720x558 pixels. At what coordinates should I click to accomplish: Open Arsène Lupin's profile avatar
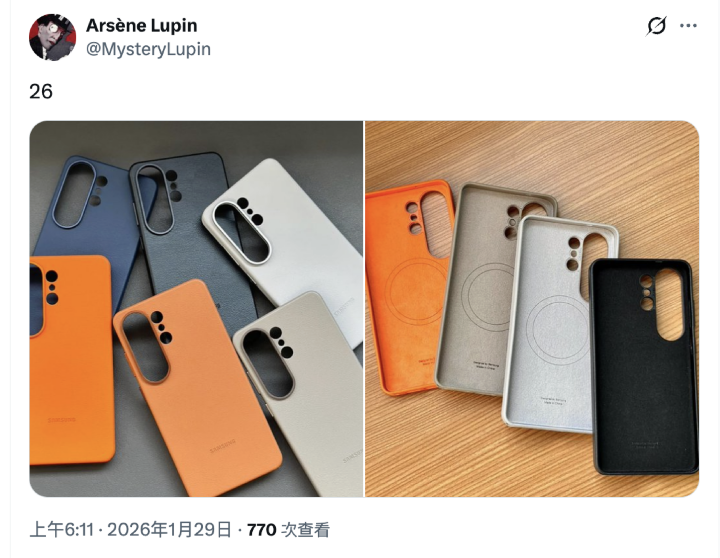tap(52, 37)
